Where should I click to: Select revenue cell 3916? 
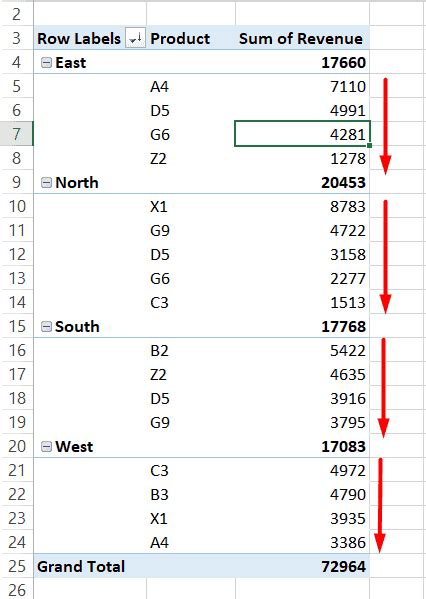[x=302, y=398]
